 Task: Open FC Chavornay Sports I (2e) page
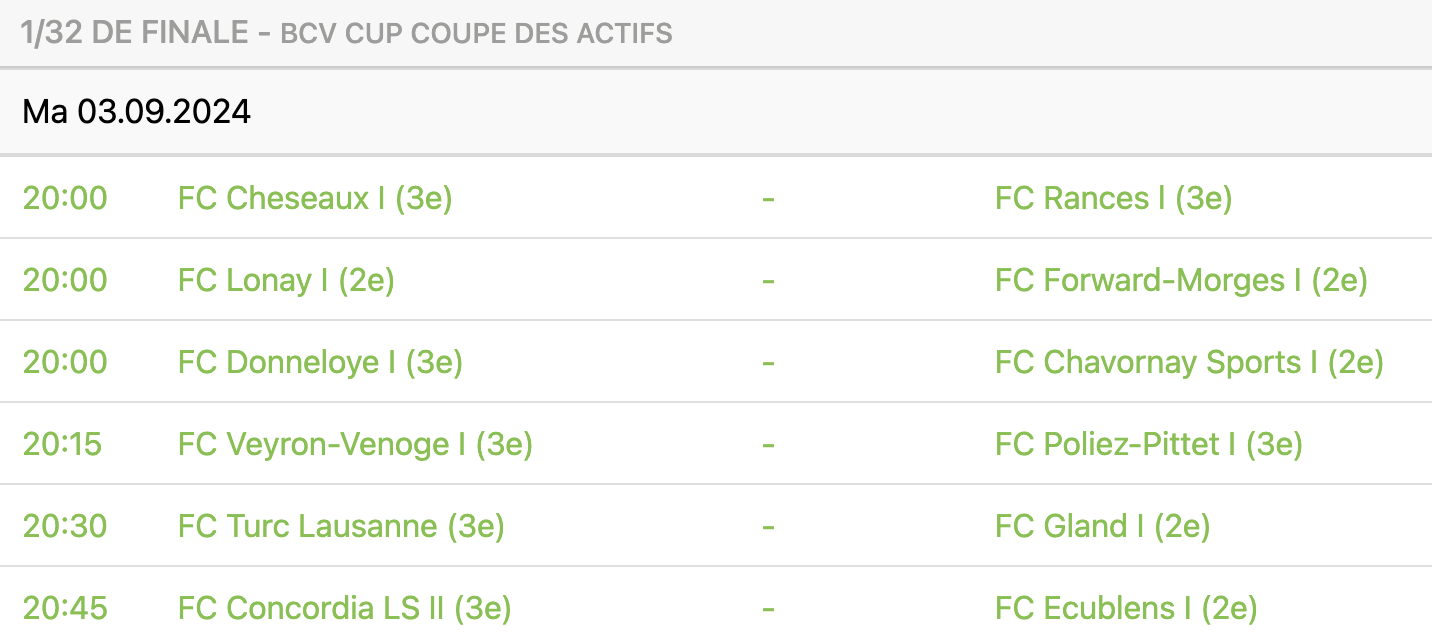pyautogui.click(x=1189, y=362)
